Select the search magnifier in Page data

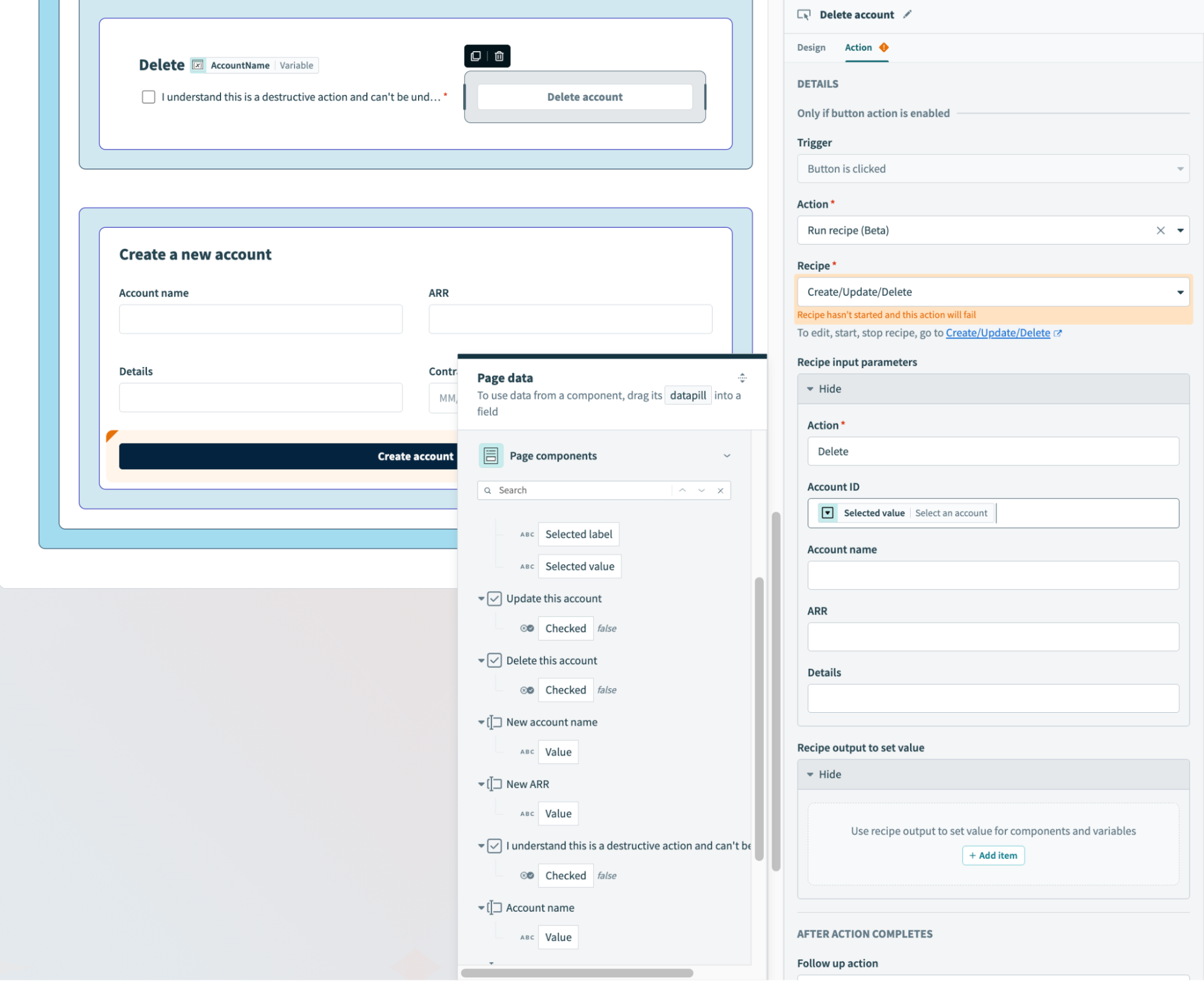point(487,490)
